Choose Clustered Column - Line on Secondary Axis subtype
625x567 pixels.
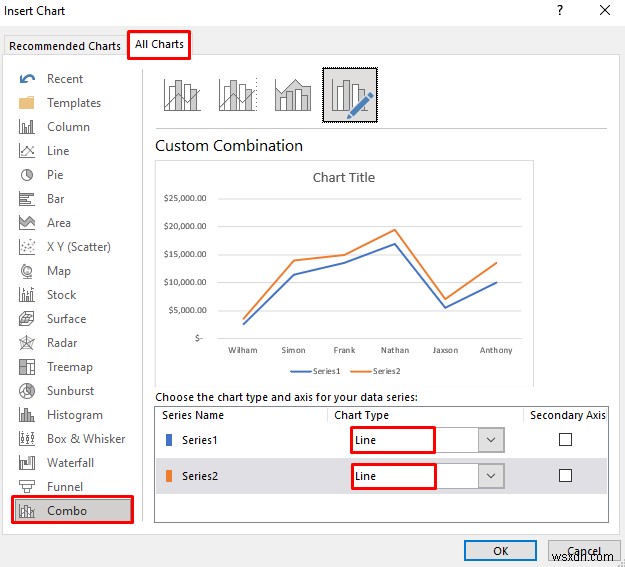(x=238, y=95)
